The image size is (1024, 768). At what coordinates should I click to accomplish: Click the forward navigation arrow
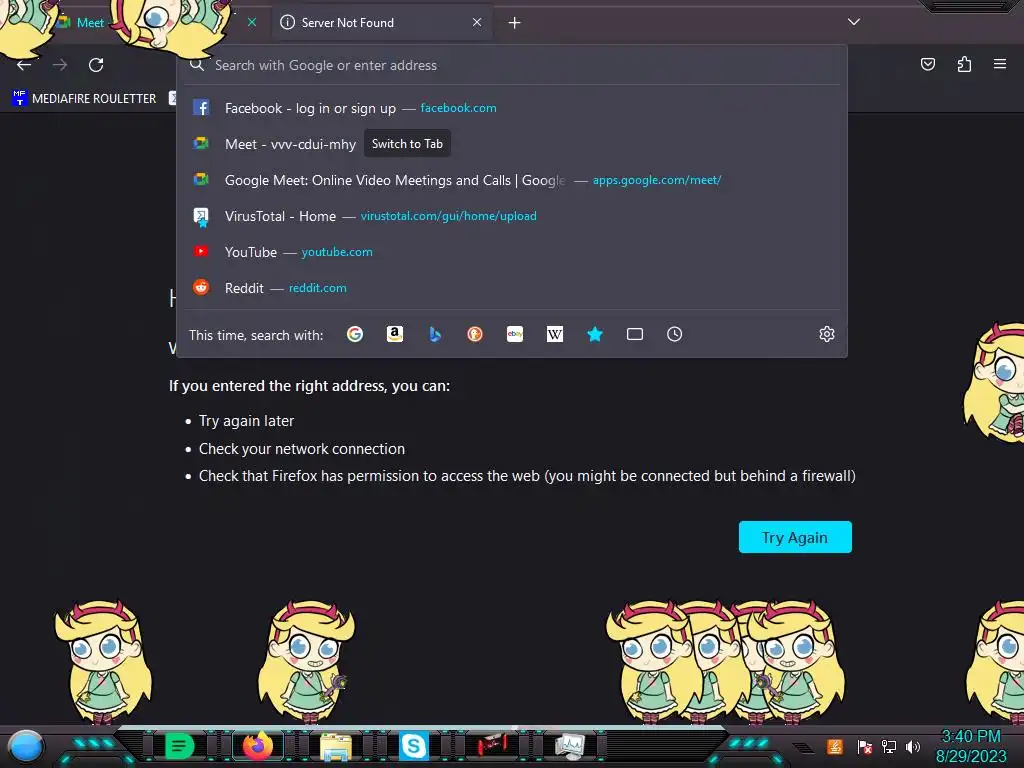click(60, 65)
